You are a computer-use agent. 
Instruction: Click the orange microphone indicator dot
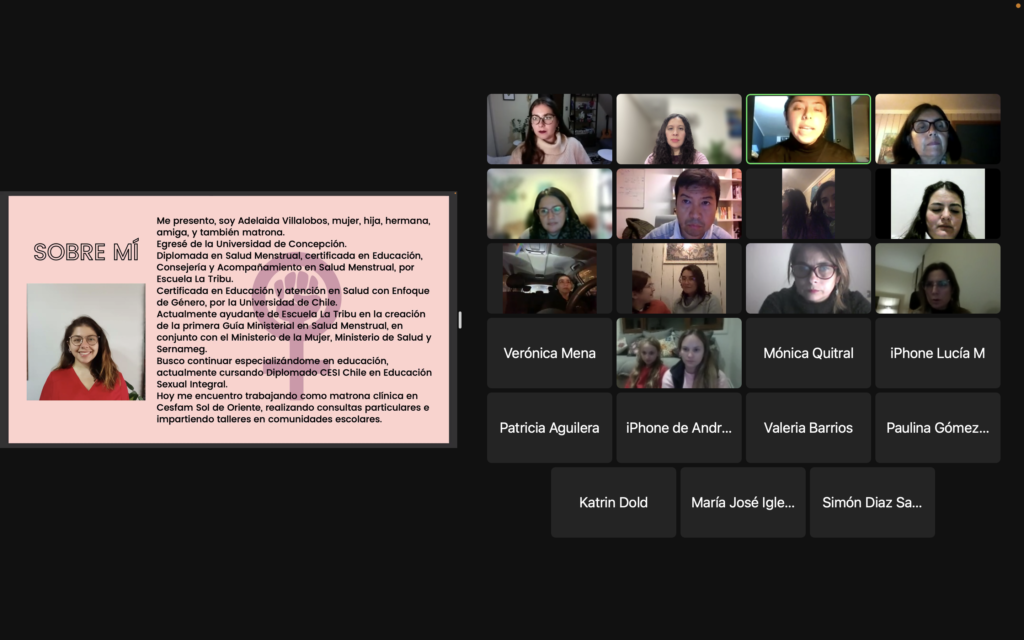[1019, 4]
